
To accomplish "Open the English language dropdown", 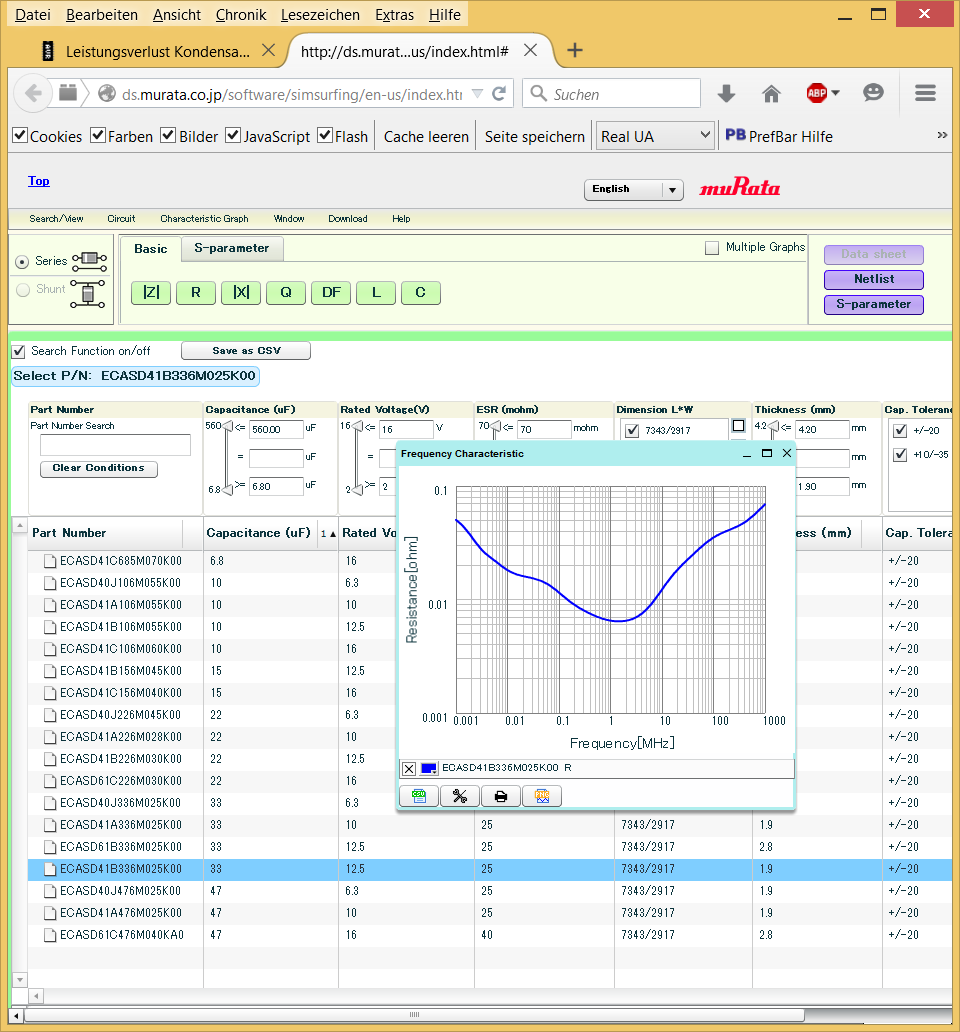I will (634, 190).
